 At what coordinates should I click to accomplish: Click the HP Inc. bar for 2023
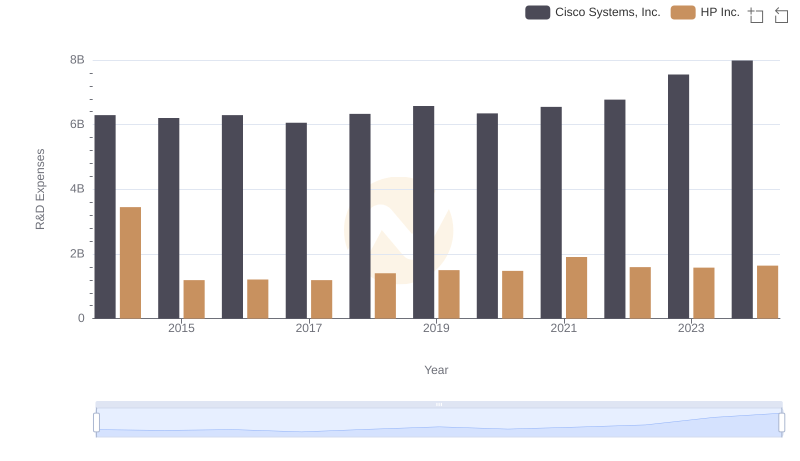[x=704, y=293]
